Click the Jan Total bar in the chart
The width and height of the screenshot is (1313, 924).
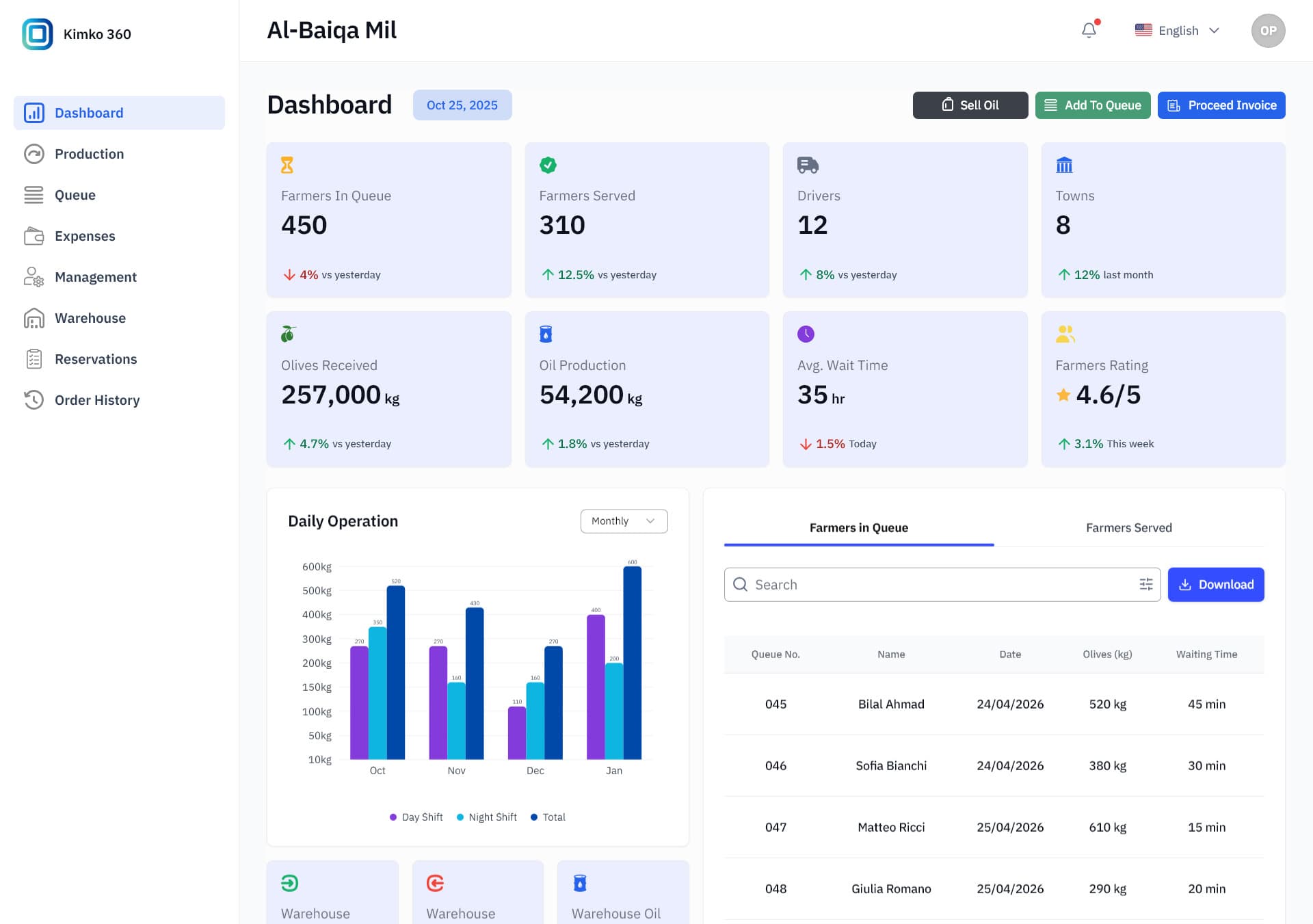pos(633,663)
